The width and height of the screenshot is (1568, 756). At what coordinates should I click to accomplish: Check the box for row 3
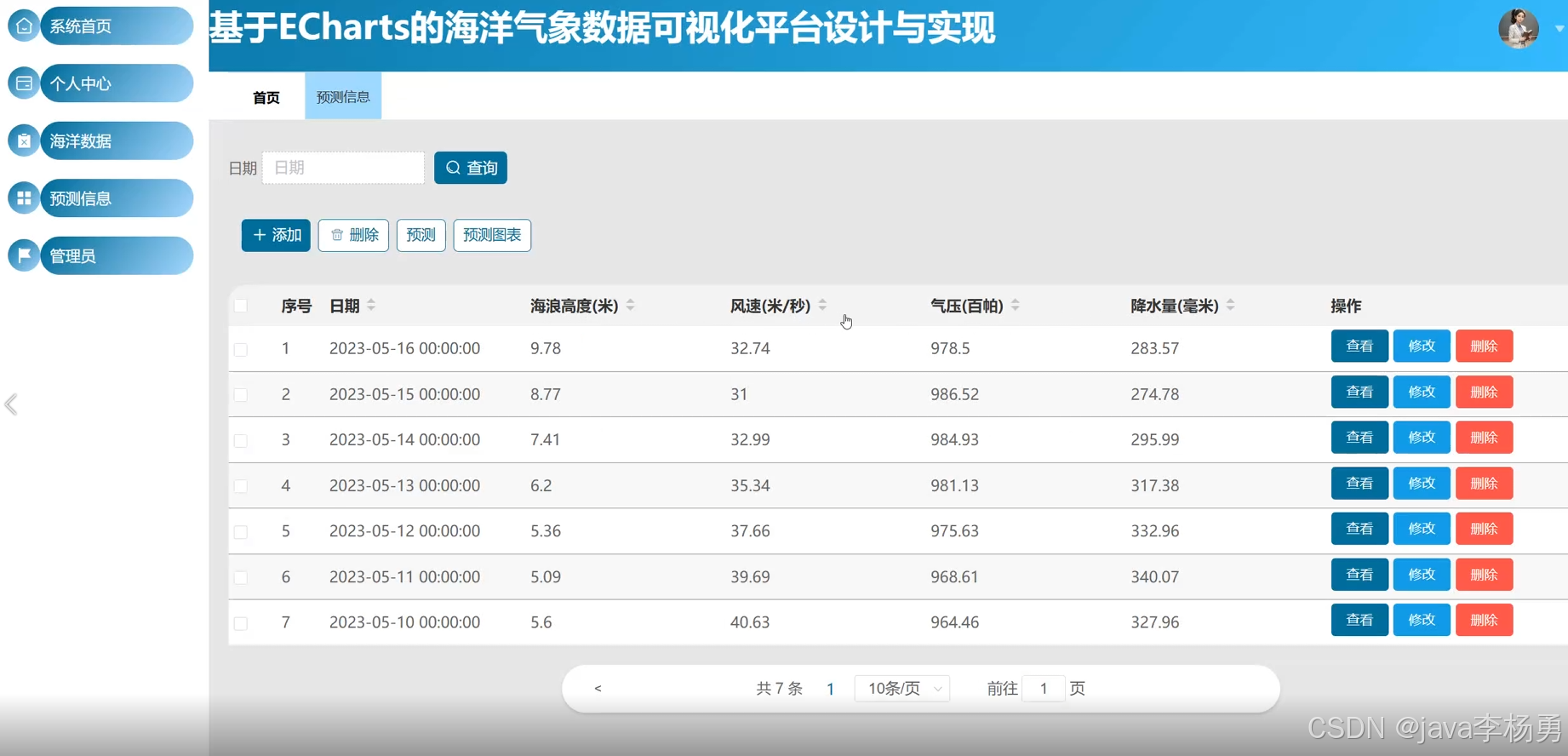(x=241, y=440)
